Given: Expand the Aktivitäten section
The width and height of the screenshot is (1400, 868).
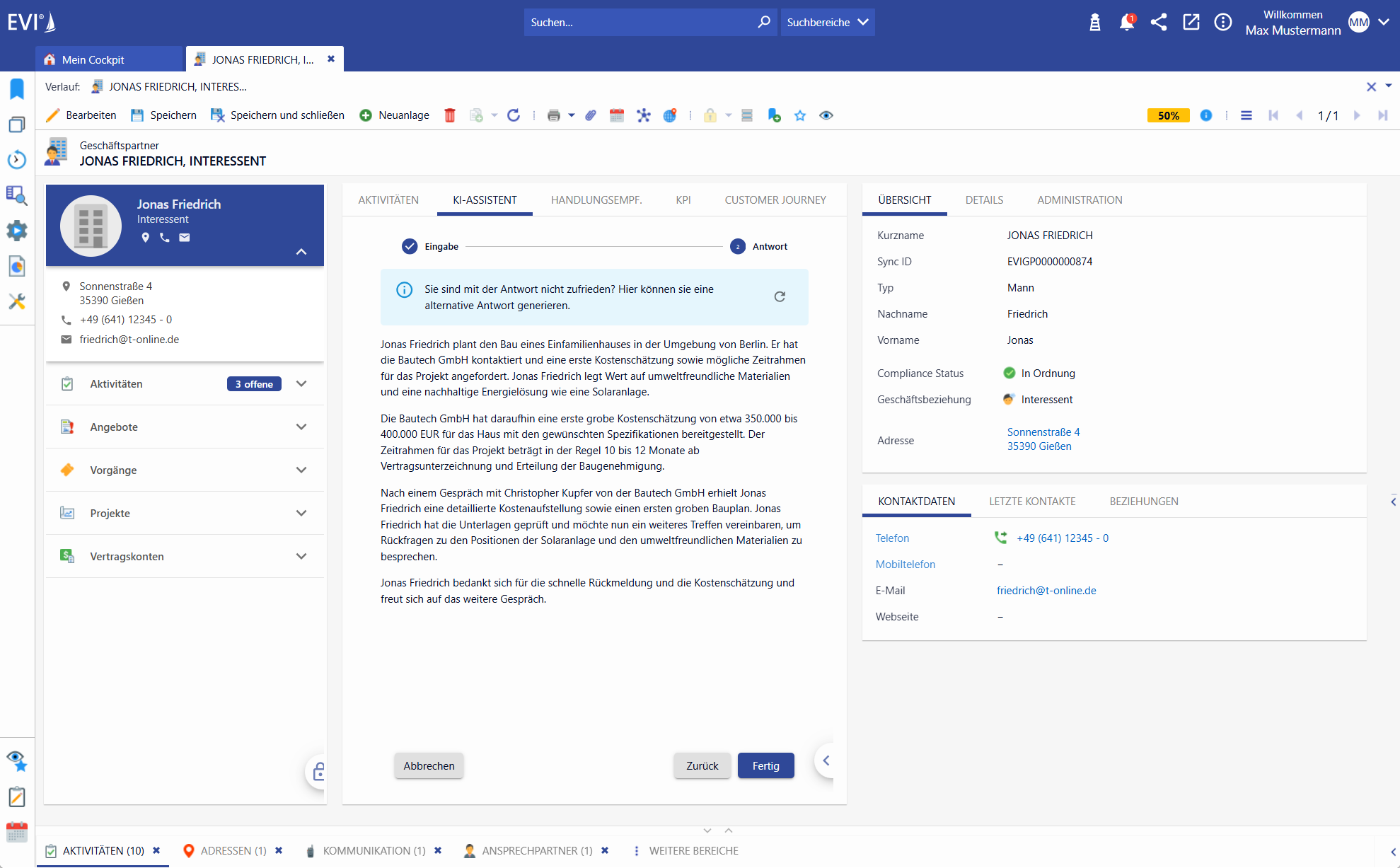Looking at the screenshot, I should click(301, 383).
